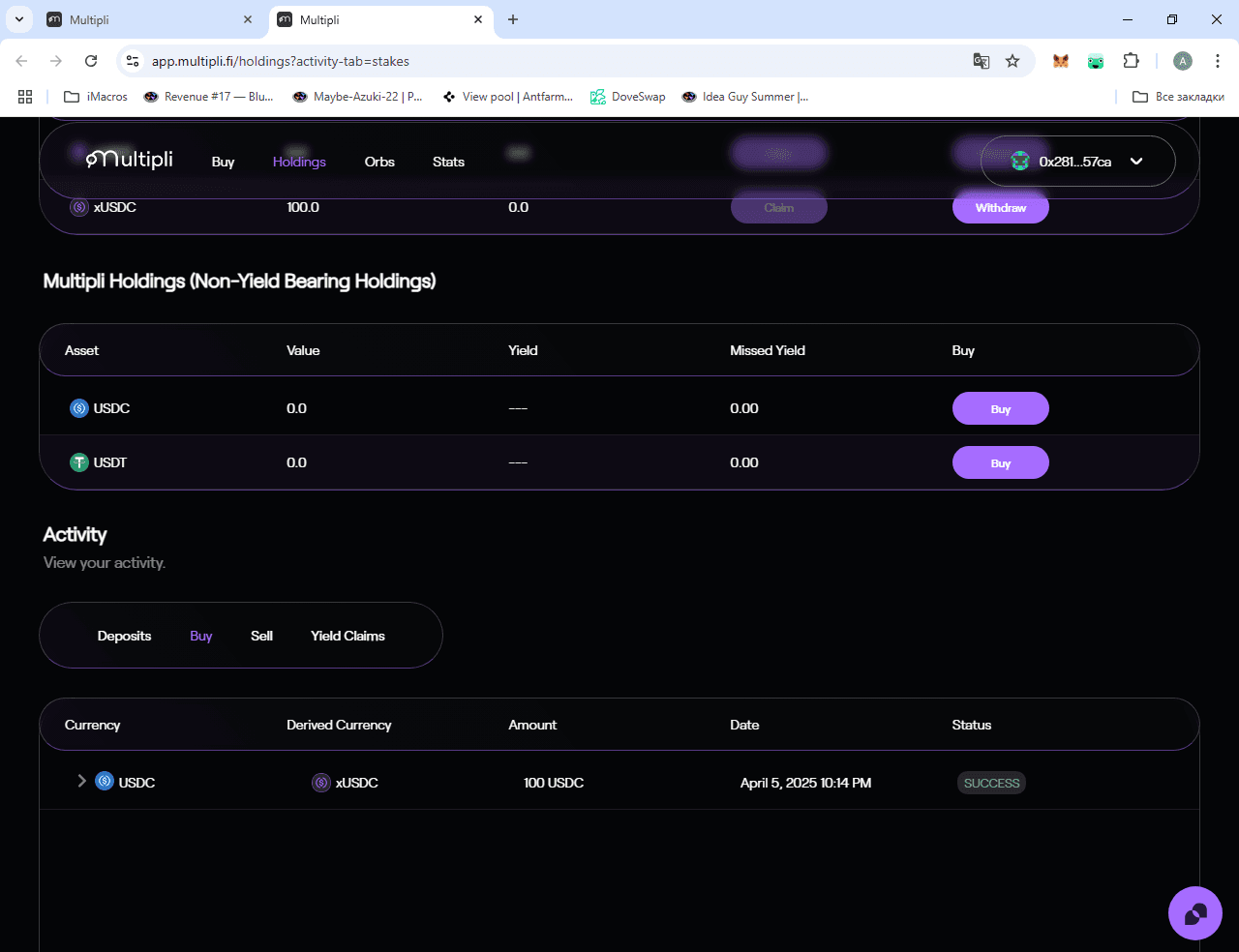
Task: Open iMacros bookmark folder
Action: tap(96, 97)
